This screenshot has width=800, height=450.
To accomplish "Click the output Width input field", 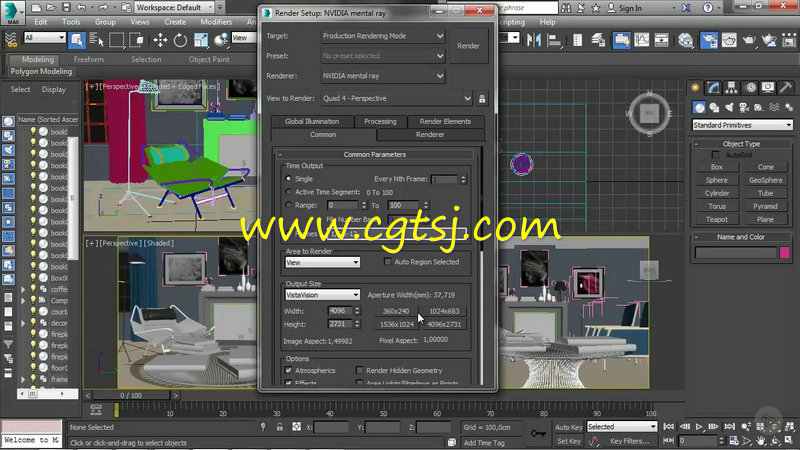I will pos(339,311).
